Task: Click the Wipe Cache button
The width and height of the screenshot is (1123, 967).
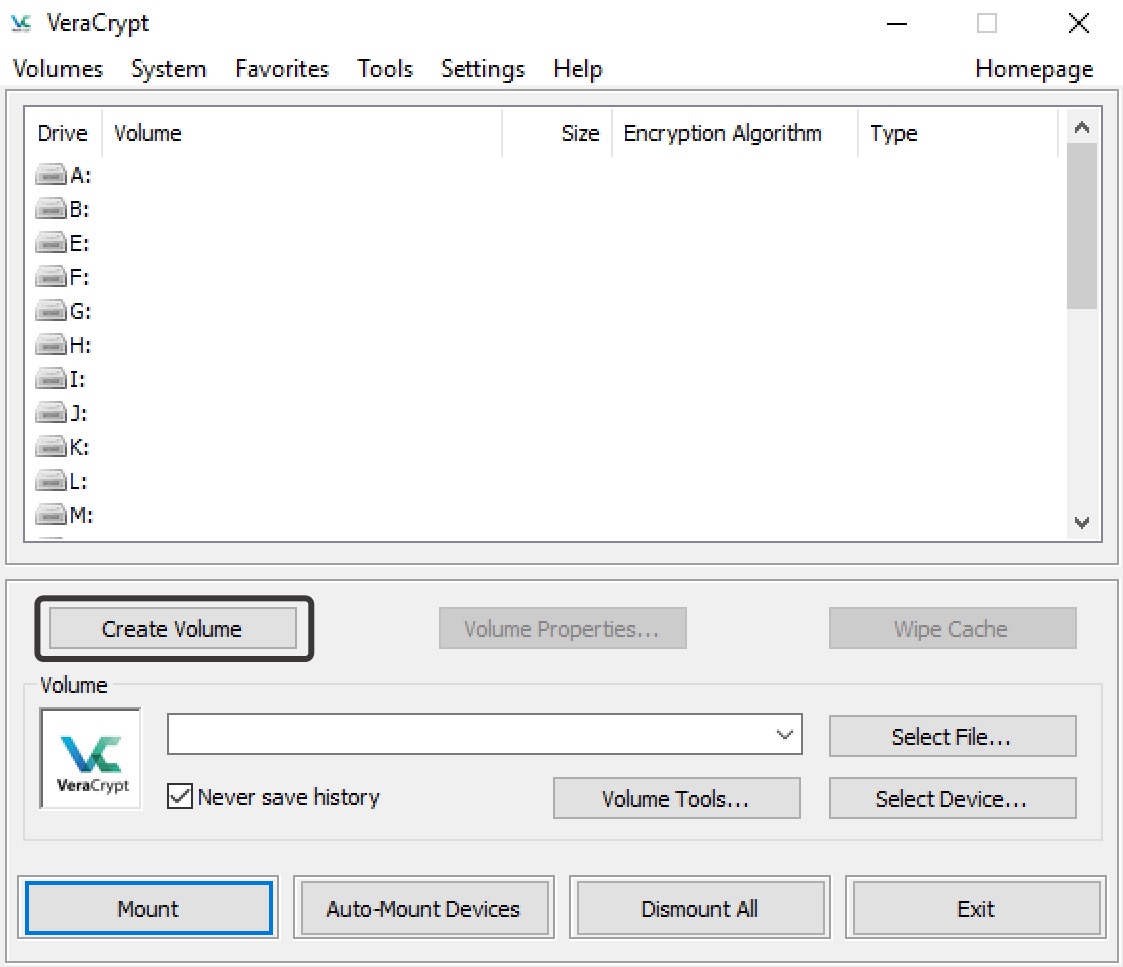Action: coord(952,628)
